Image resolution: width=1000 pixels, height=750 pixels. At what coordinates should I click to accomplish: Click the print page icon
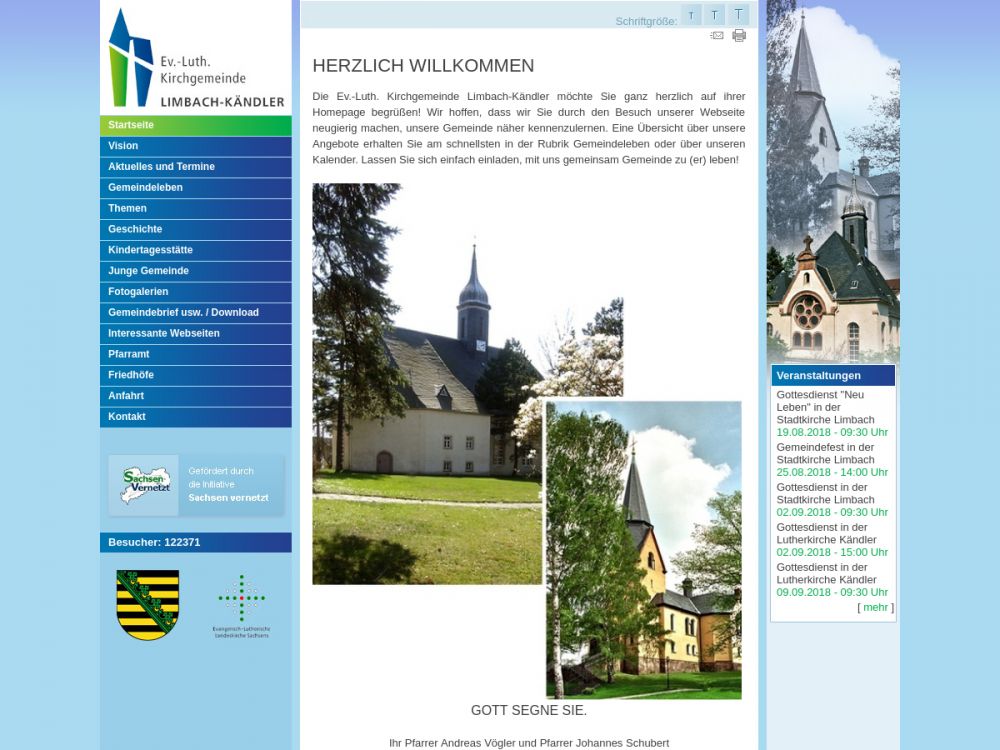pos(739,36)
